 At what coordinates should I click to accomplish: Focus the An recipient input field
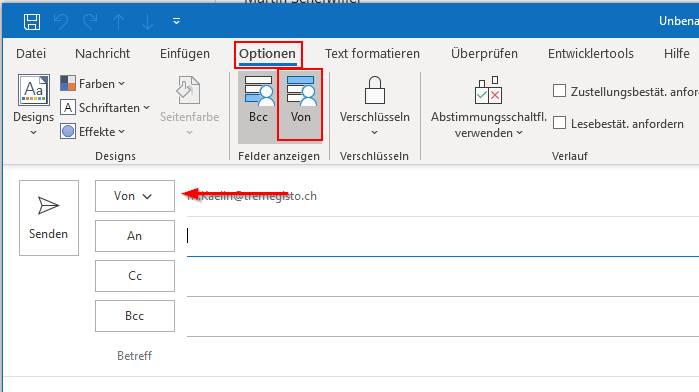(443, 236)
